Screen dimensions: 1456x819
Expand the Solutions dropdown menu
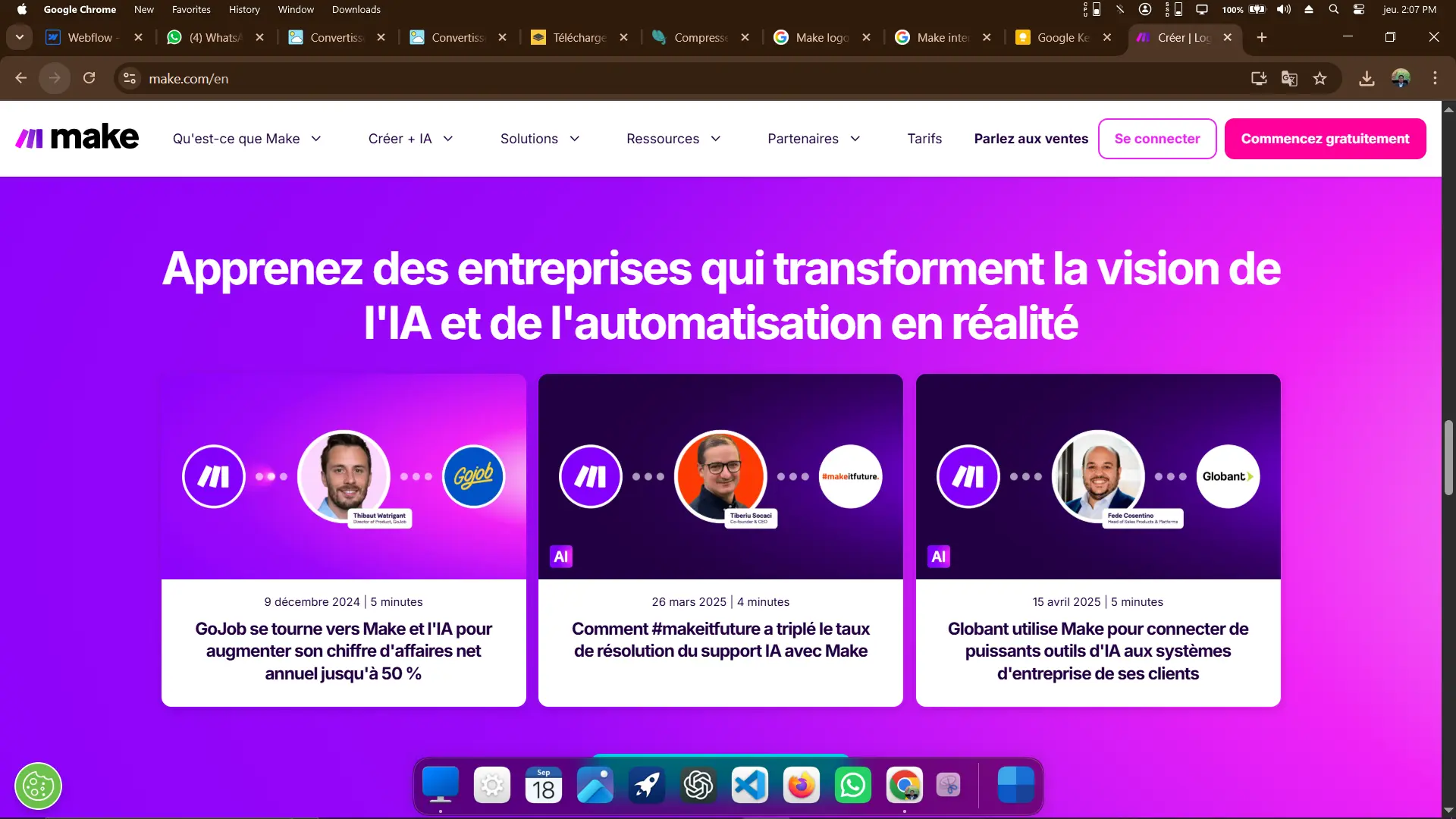tap(540, 139)
